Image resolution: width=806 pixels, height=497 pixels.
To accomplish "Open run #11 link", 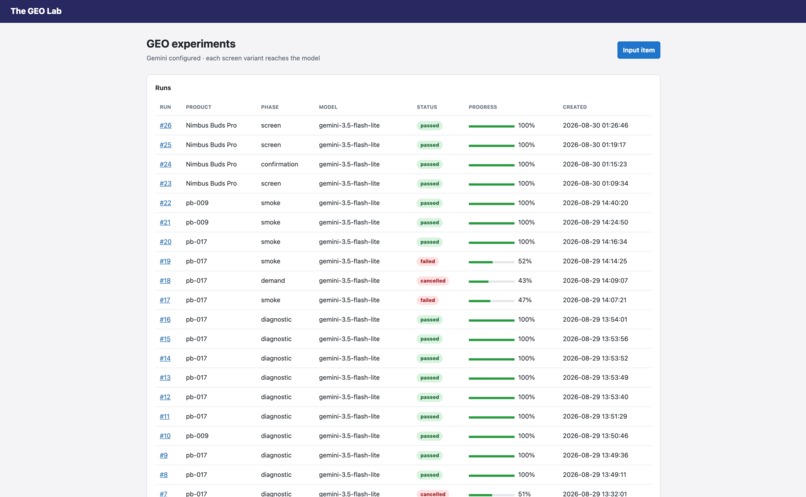I will click(x=164, y=416).
